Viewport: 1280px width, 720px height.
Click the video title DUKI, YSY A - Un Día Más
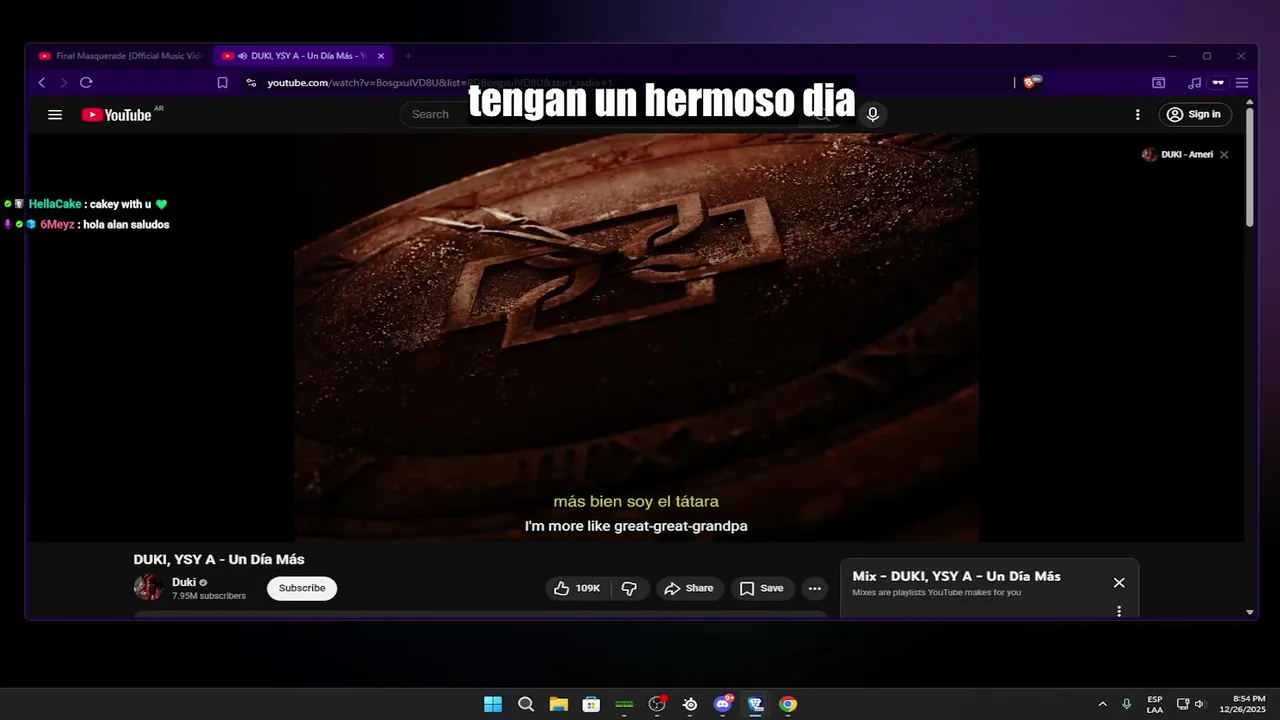[219, 559]
